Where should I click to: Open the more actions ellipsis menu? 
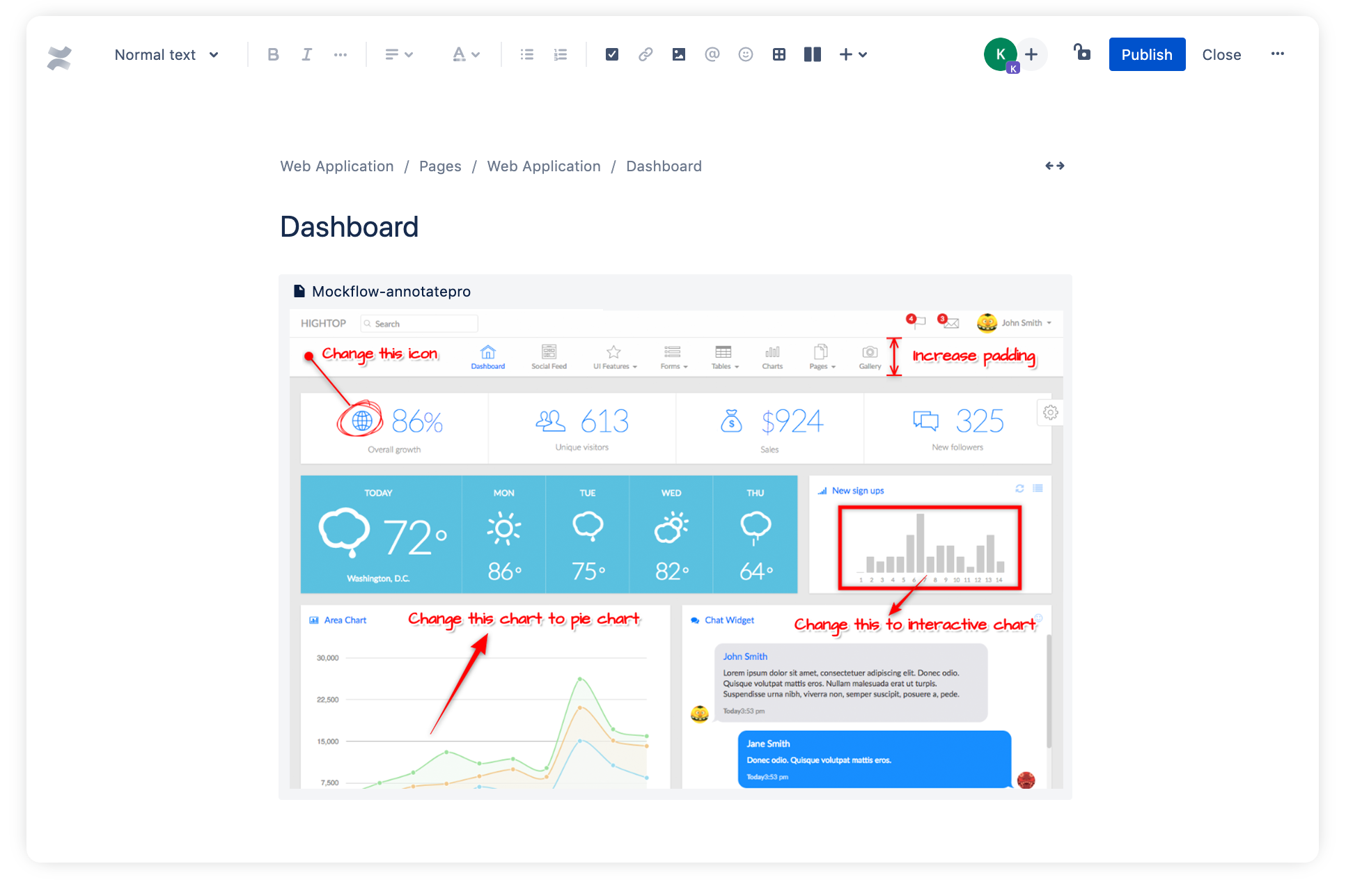point(1278,54)
